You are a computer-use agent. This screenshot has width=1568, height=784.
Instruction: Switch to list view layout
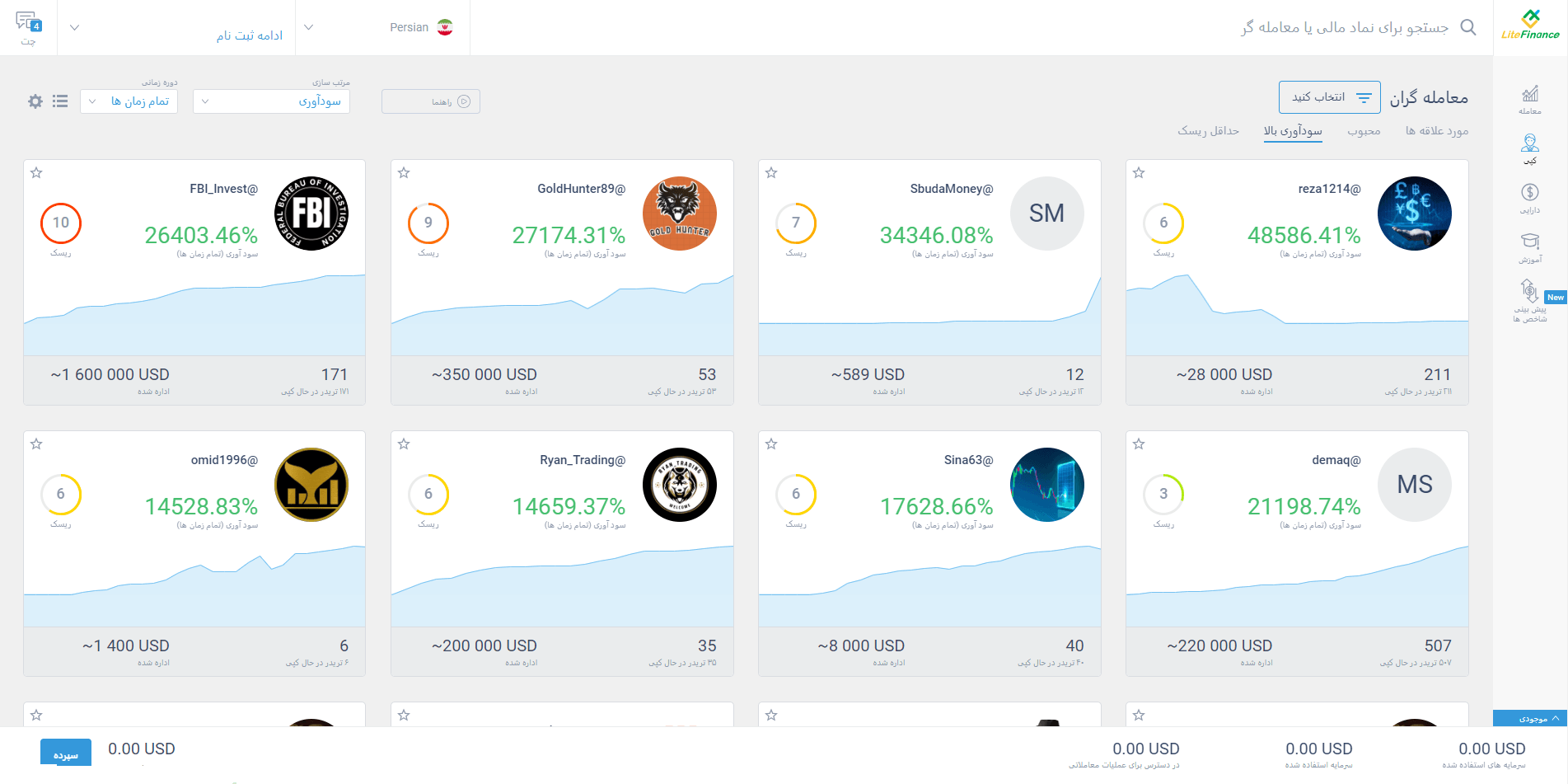point(60,101)
